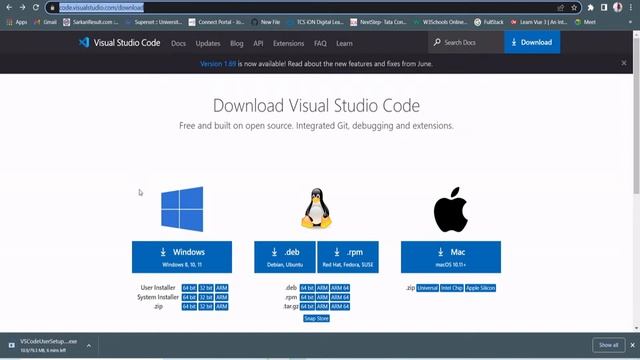The image size is (640, 360).
Task: Bookmark this page with the star icon
Action: (x=574, y=7)
